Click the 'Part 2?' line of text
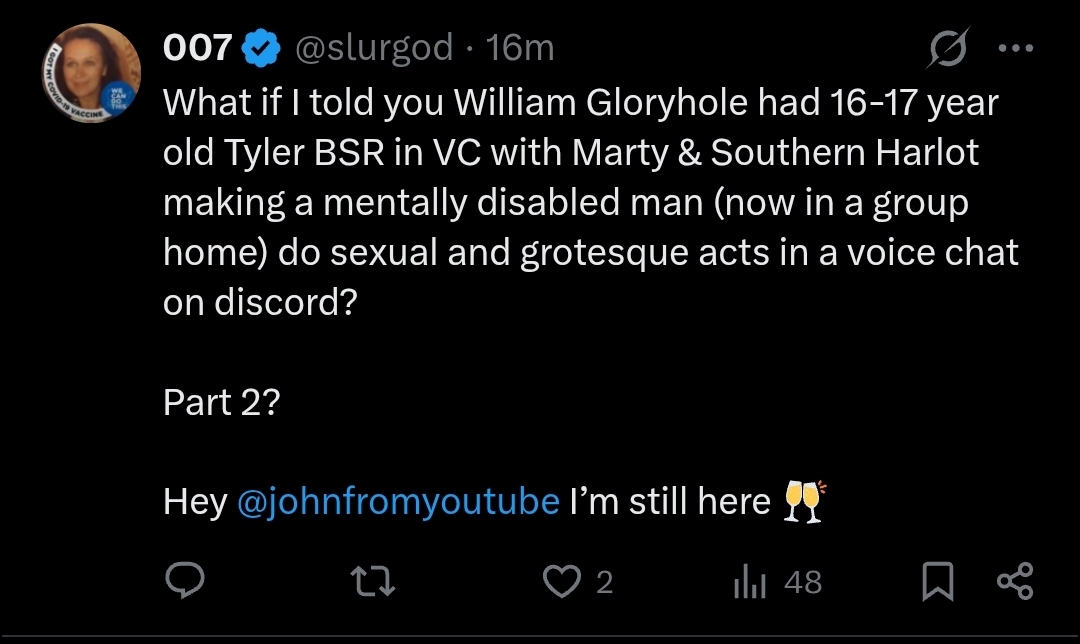The height and width of the screenshot is (644, 1080). pyautogui.click(x=222, y=402)
